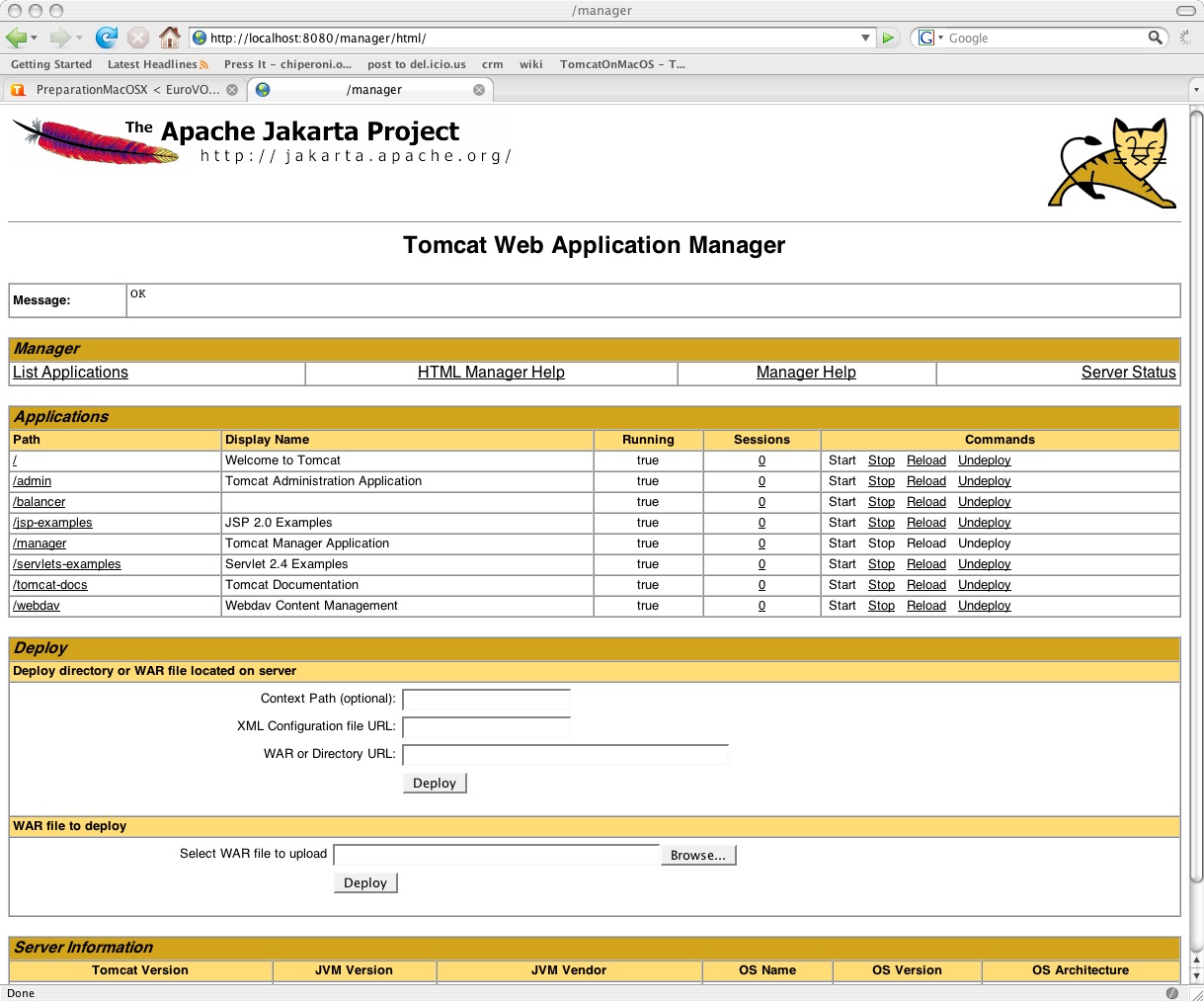Click Deploy below the WAR file upload field
Image resolution: width=1204 pixels, height=1002 pixels.
[x=365, y=882]
